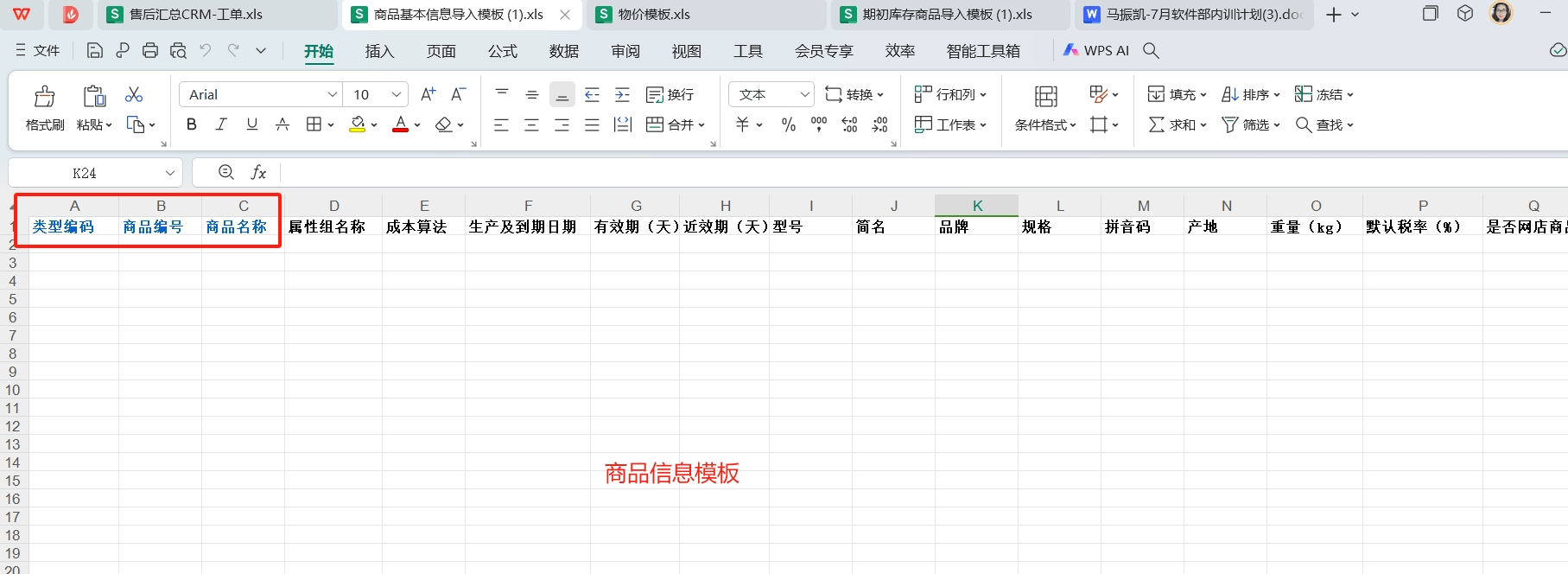Click the 查找 find magnifier icon
Image resolution: width=1568 pixels, height=574 pixels.
(x=1304, y=124)
